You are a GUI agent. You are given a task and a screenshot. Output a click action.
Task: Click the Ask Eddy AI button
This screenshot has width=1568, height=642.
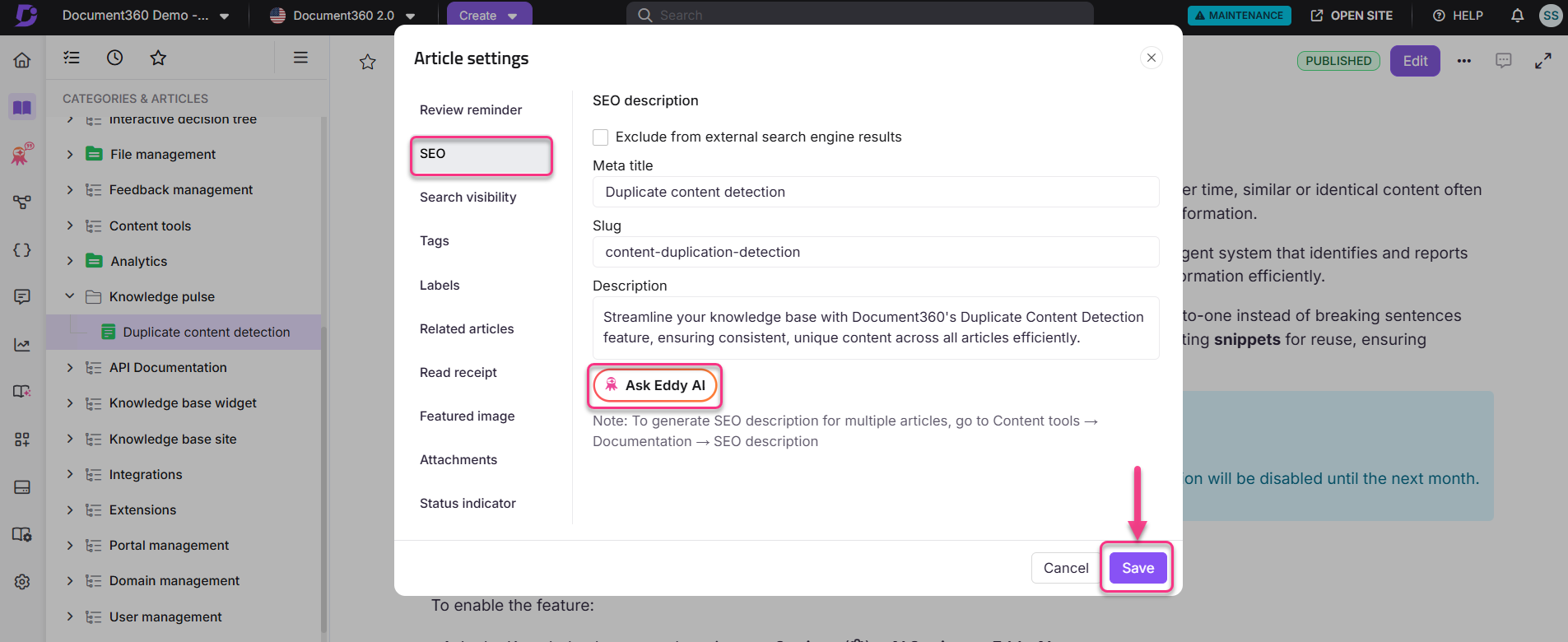pyautogui.click(x=655, y=385)
